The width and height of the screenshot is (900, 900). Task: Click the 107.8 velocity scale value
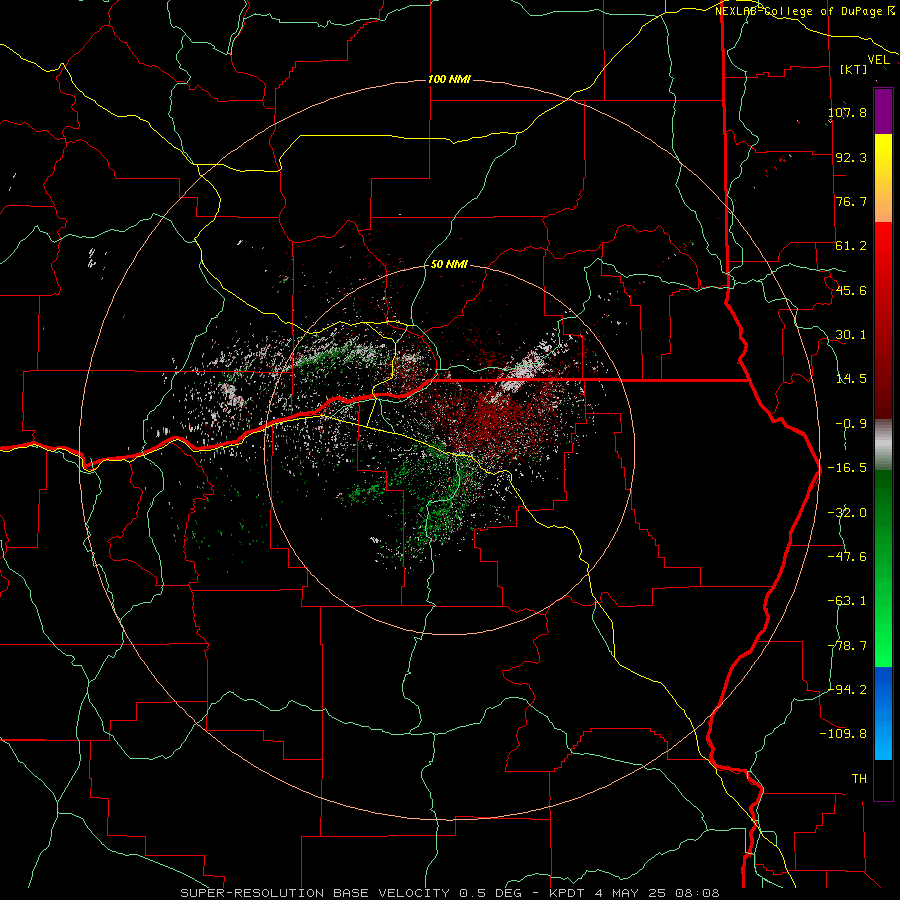pyautogui.click(x=847, y=112)
